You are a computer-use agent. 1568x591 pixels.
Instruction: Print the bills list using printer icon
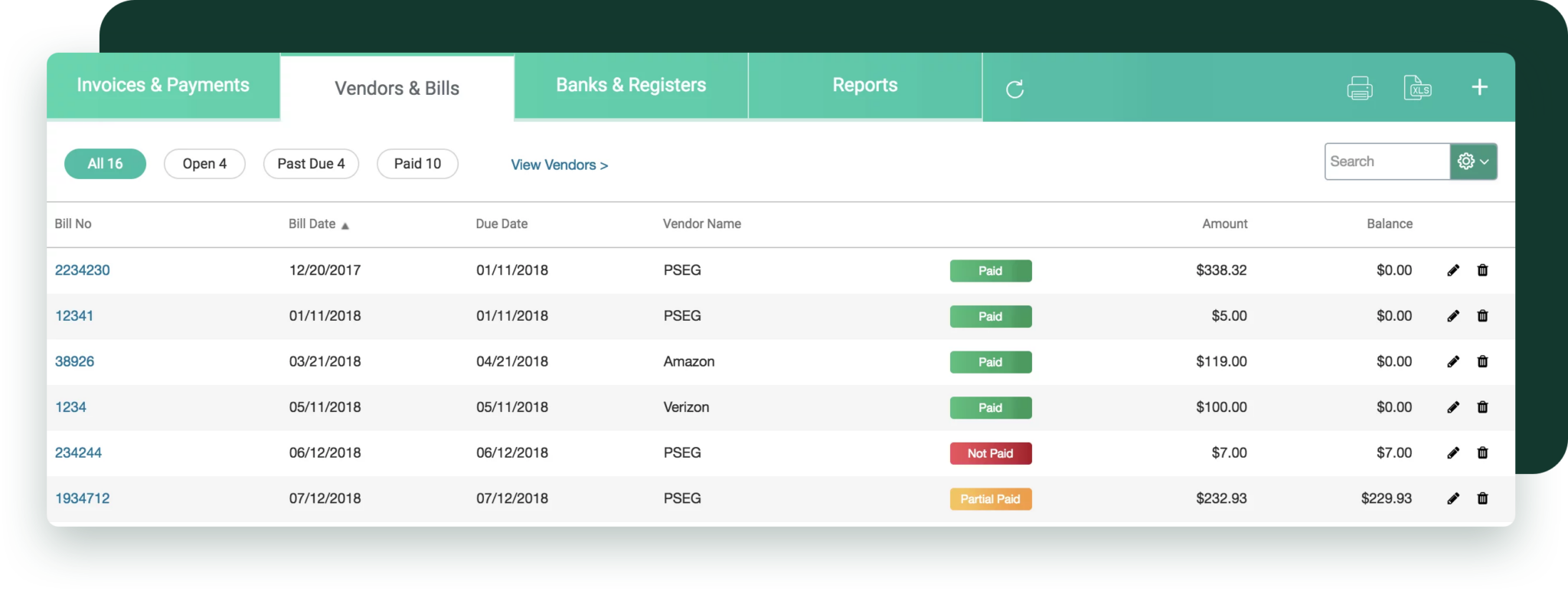pyautogui.click(x=1359, y=88)
